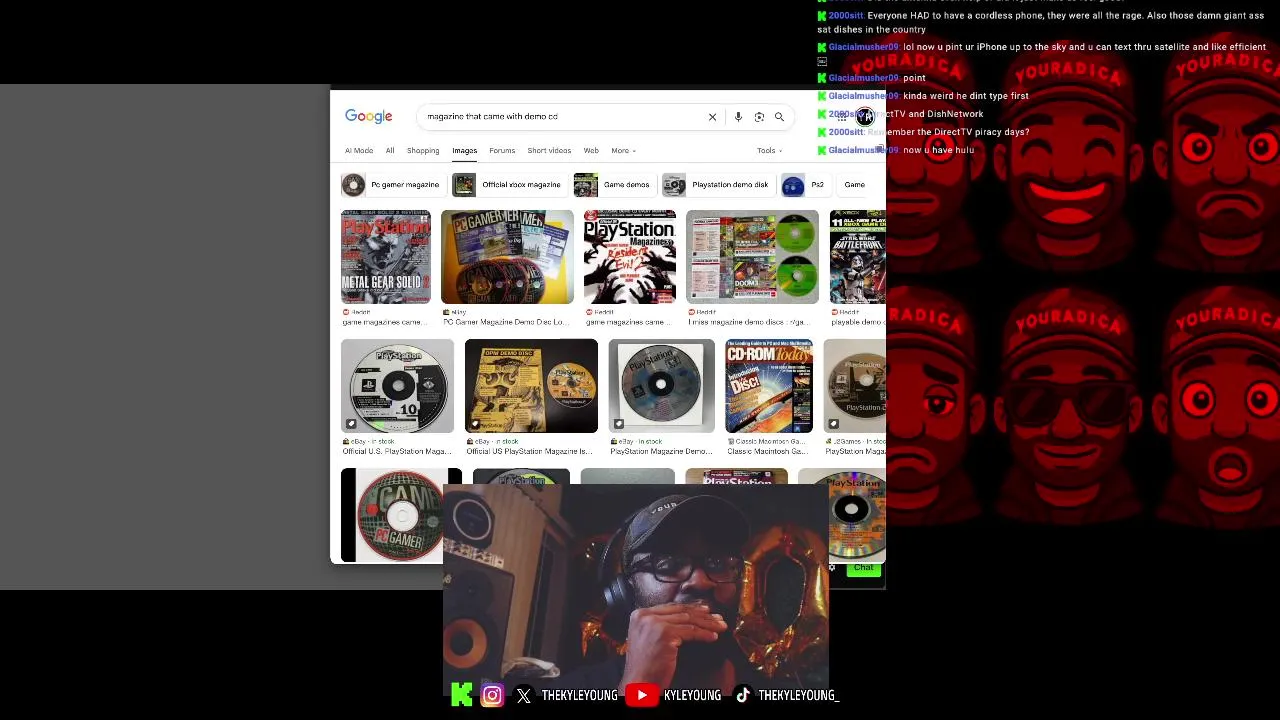The width and height of the screenshot is (1280, 720).
Task: Expand the More dropdown
Action: pyautogui.click(x=623, y=150)
